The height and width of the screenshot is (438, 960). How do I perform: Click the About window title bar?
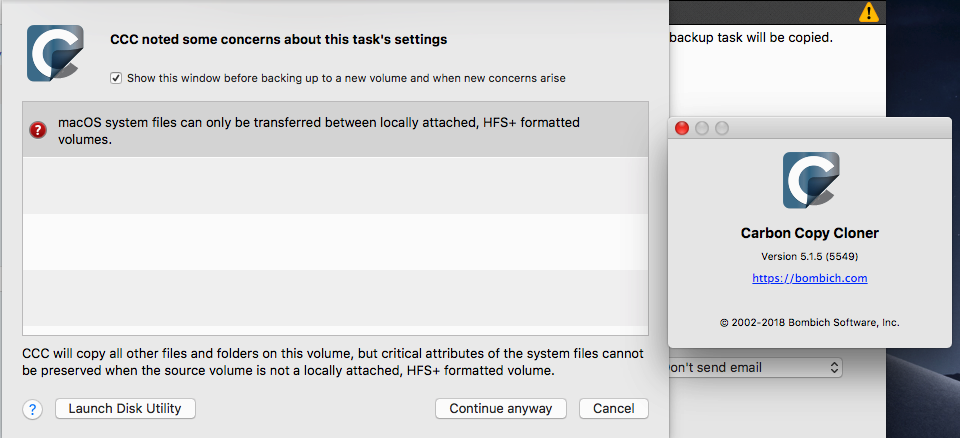tap(810, 128)
